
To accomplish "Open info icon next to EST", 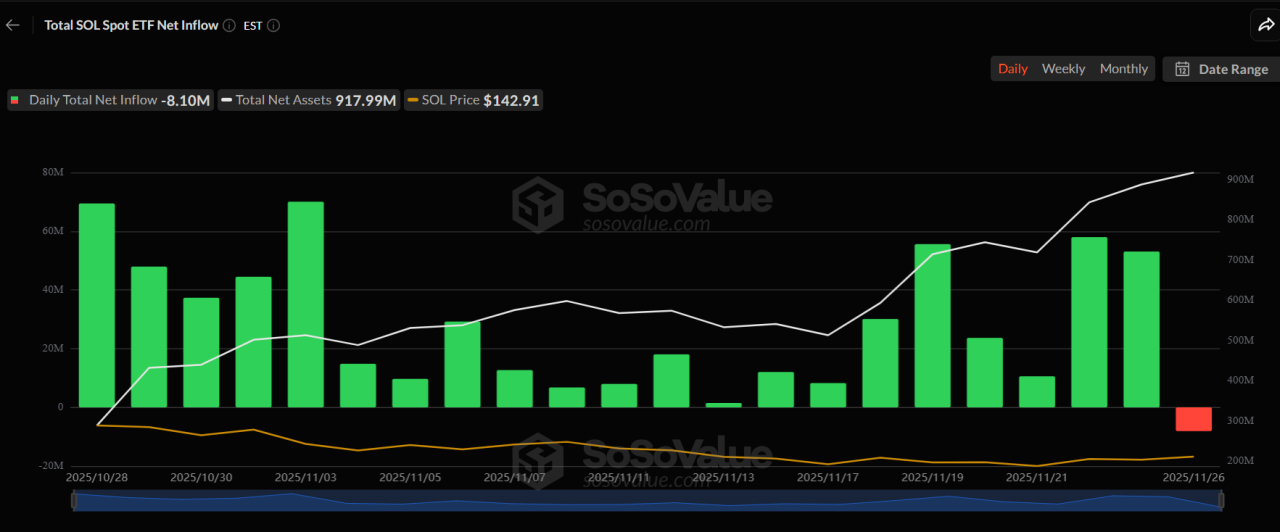I will pyautogui.click(x=273, y=25).
